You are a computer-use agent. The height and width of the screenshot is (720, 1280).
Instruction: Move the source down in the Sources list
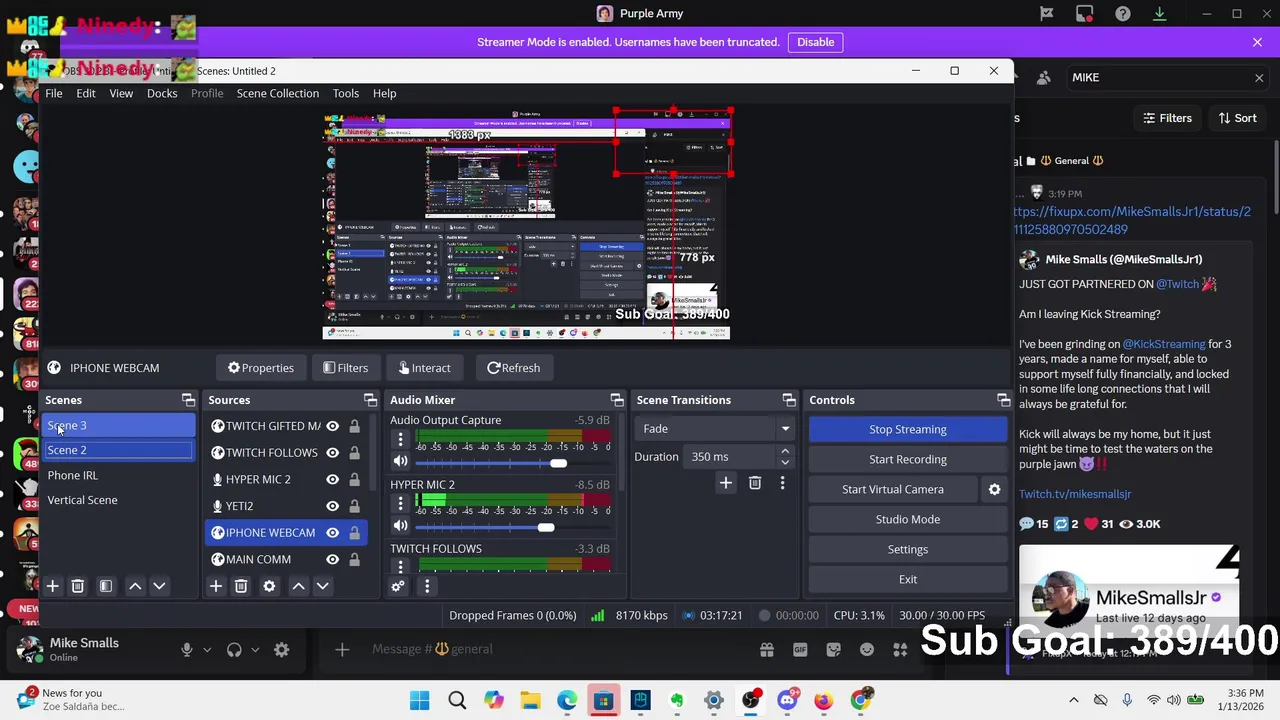click(x=322, y=586)
